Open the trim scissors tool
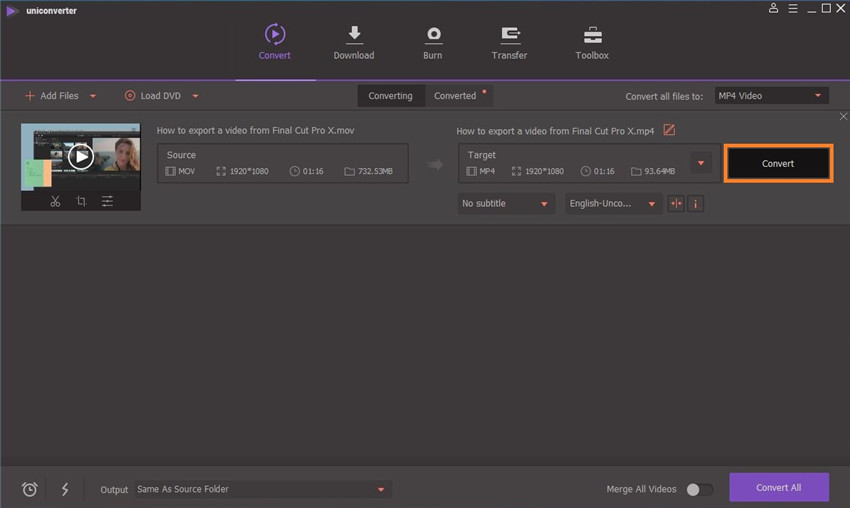850x508 pixels. [x=55, y=202]
